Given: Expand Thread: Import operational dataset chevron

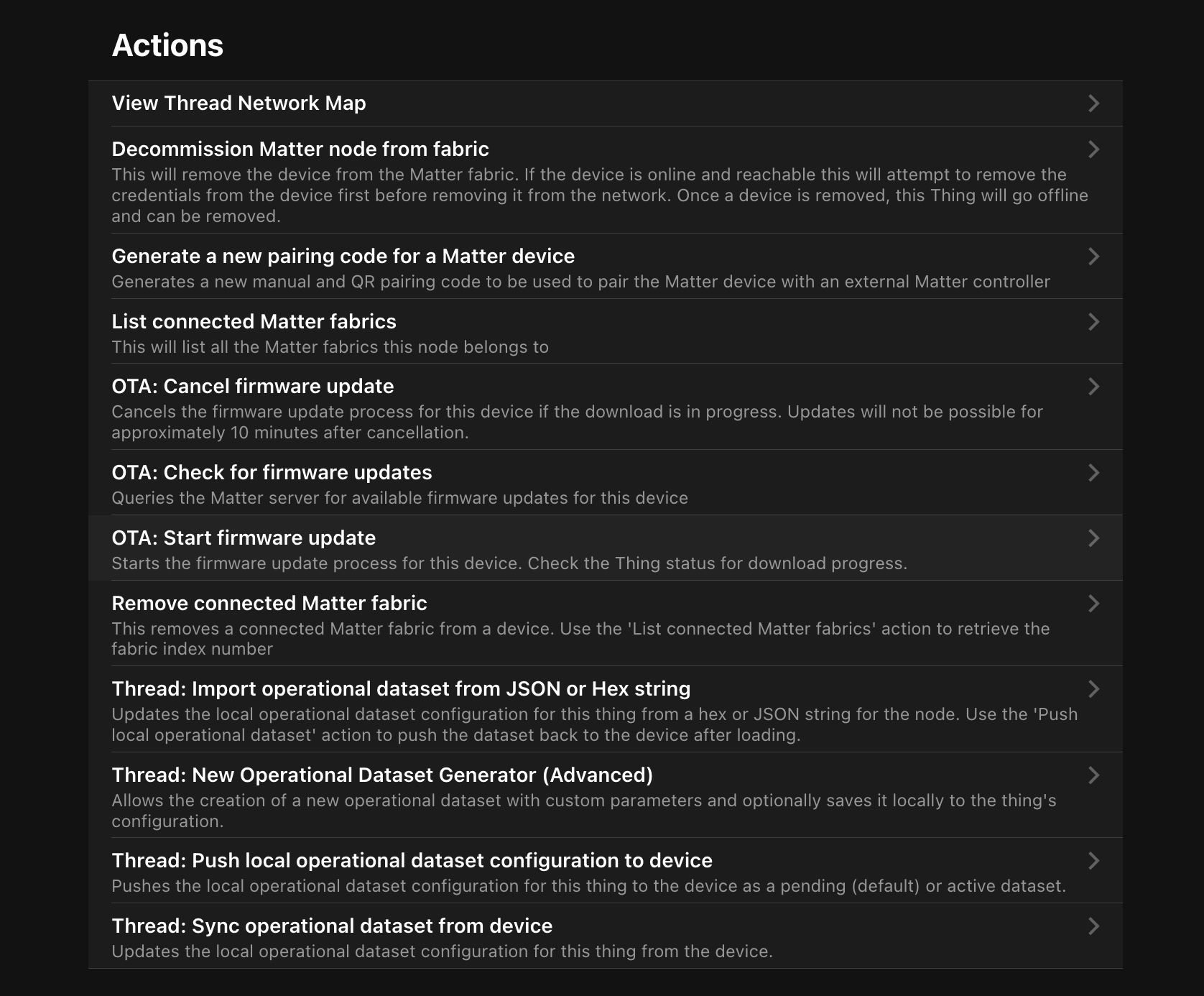Looking at the screenshot, I should (1093, 689).
